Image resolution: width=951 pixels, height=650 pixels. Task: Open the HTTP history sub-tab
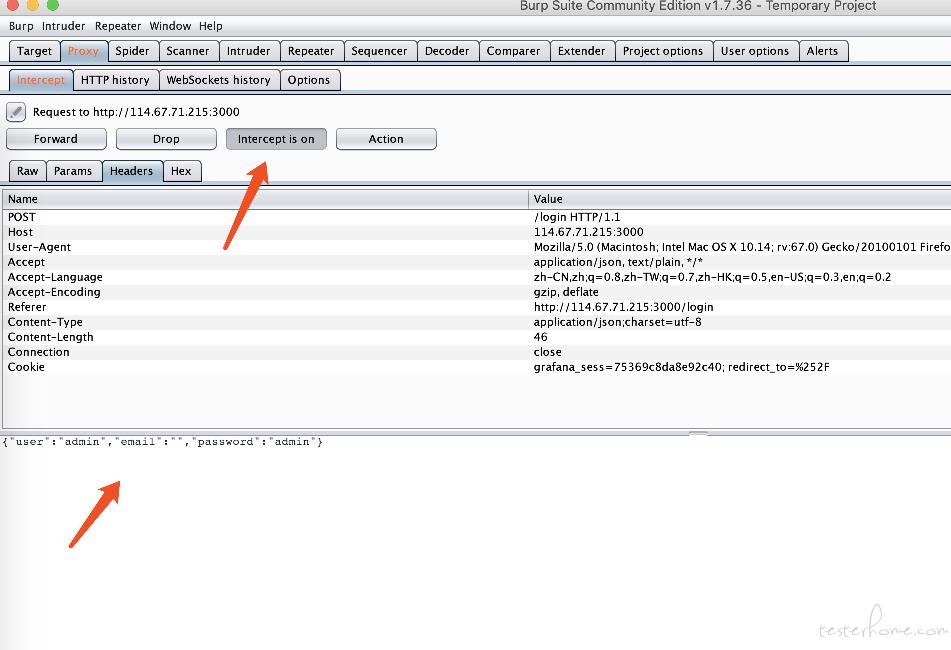coord(115,80)
